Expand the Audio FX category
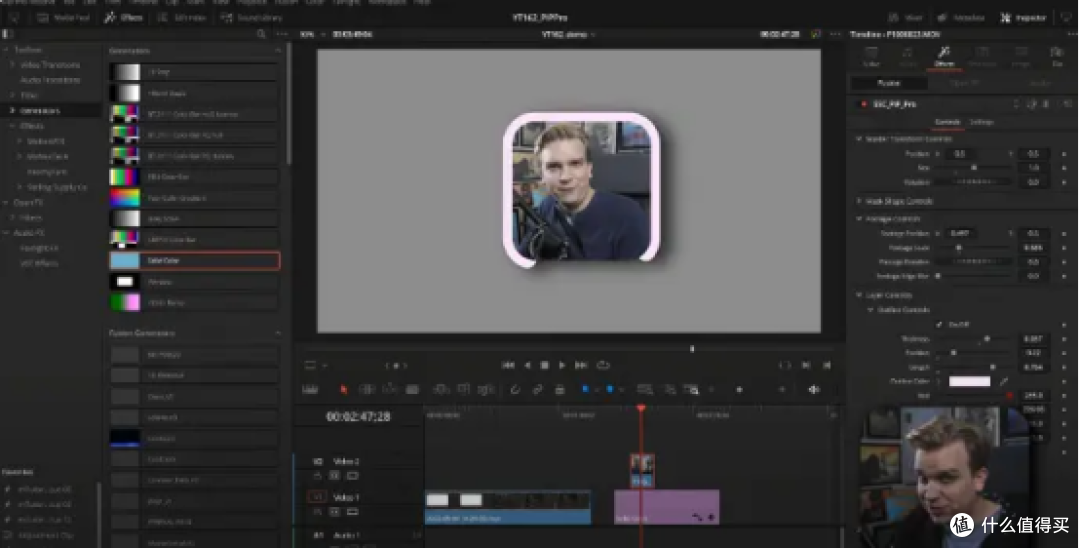 tap(6, 233)
